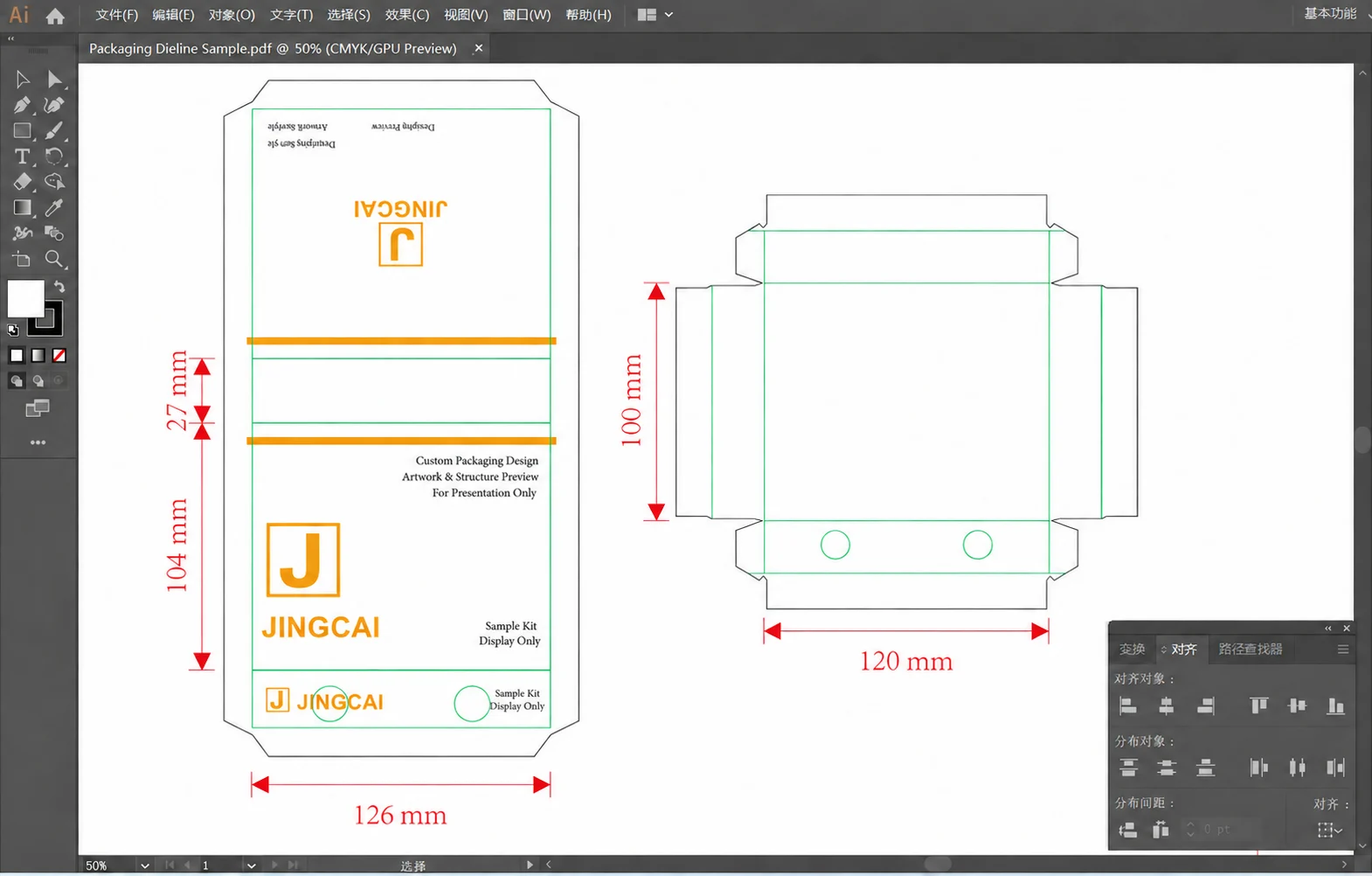The height and width of the screenshot is (876, 1372).
Task: Open the 效果(C) menu
Action: pyautogui.click(x=407, y=15)
